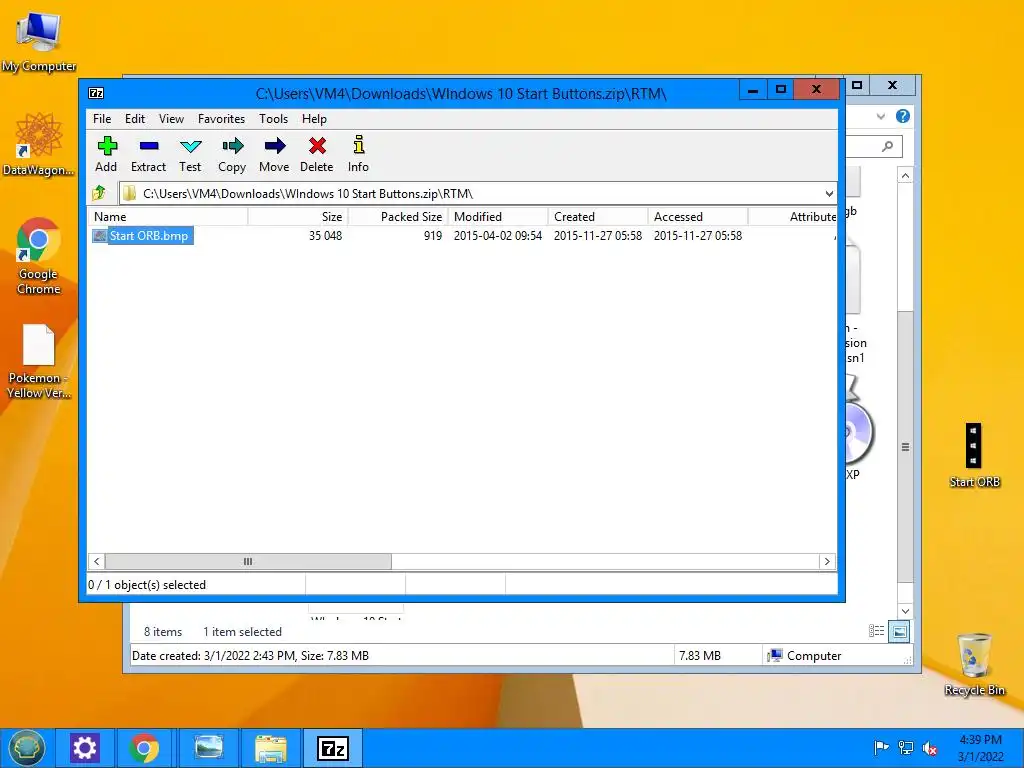Click '1 item selected' in Explorer status bar
The height and width of the screenshot is (768, 1024).
242,632
